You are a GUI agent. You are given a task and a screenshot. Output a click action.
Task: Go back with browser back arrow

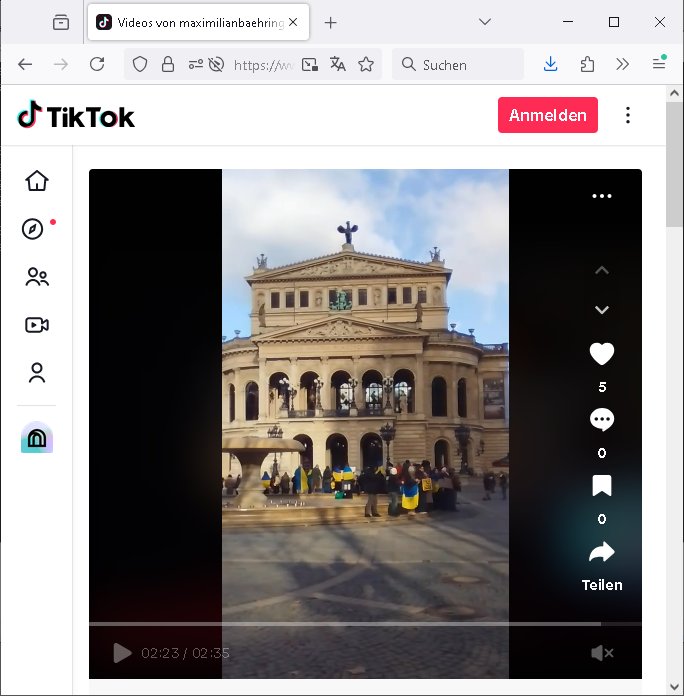coord(25,64)
